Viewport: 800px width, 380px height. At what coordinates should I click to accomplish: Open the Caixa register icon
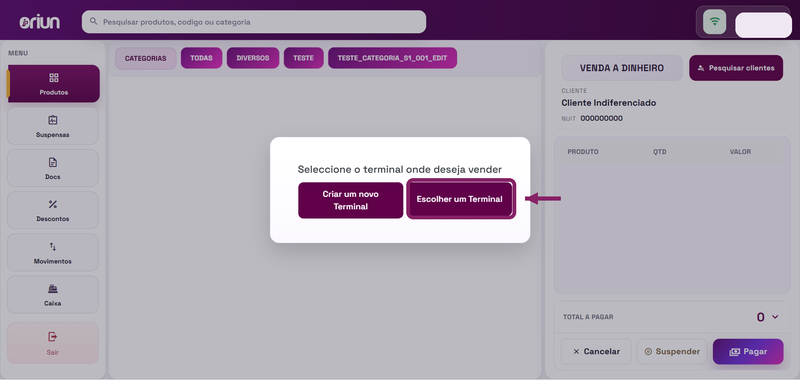53,289
